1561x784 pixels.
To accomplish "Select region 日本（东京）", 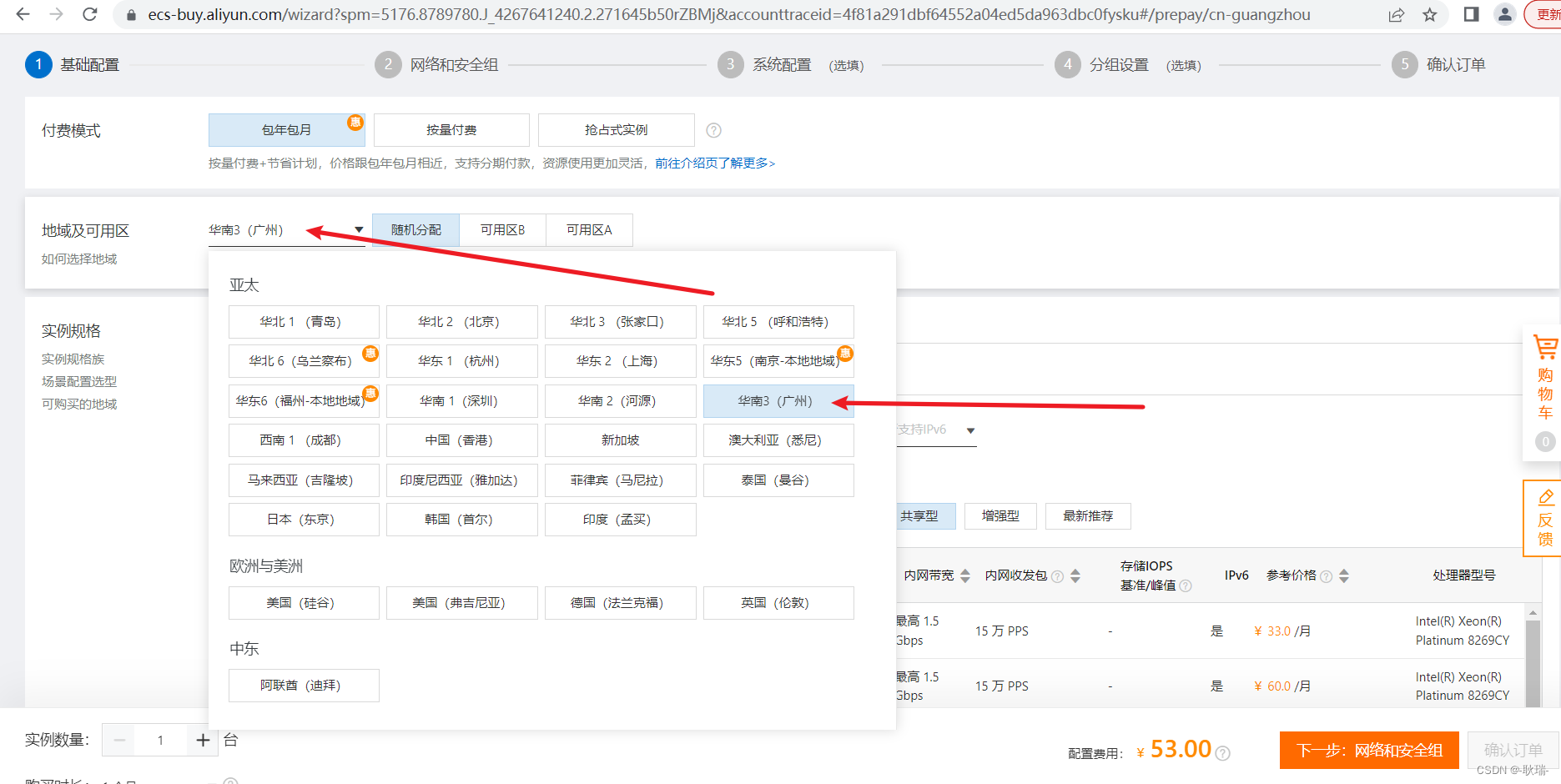I will point(304,520).
